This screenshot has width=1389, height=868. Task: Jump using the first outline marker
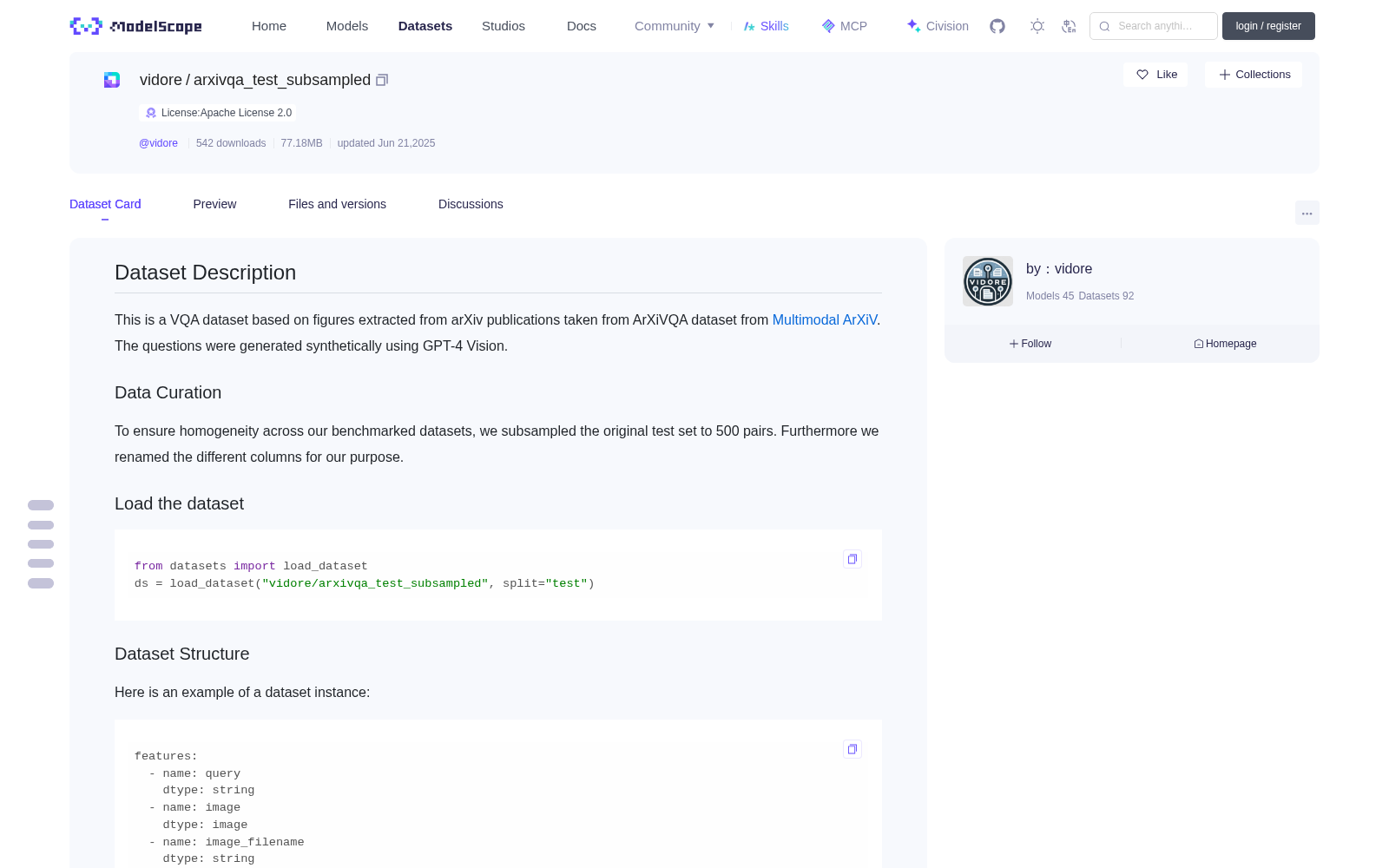pos(41,505)
